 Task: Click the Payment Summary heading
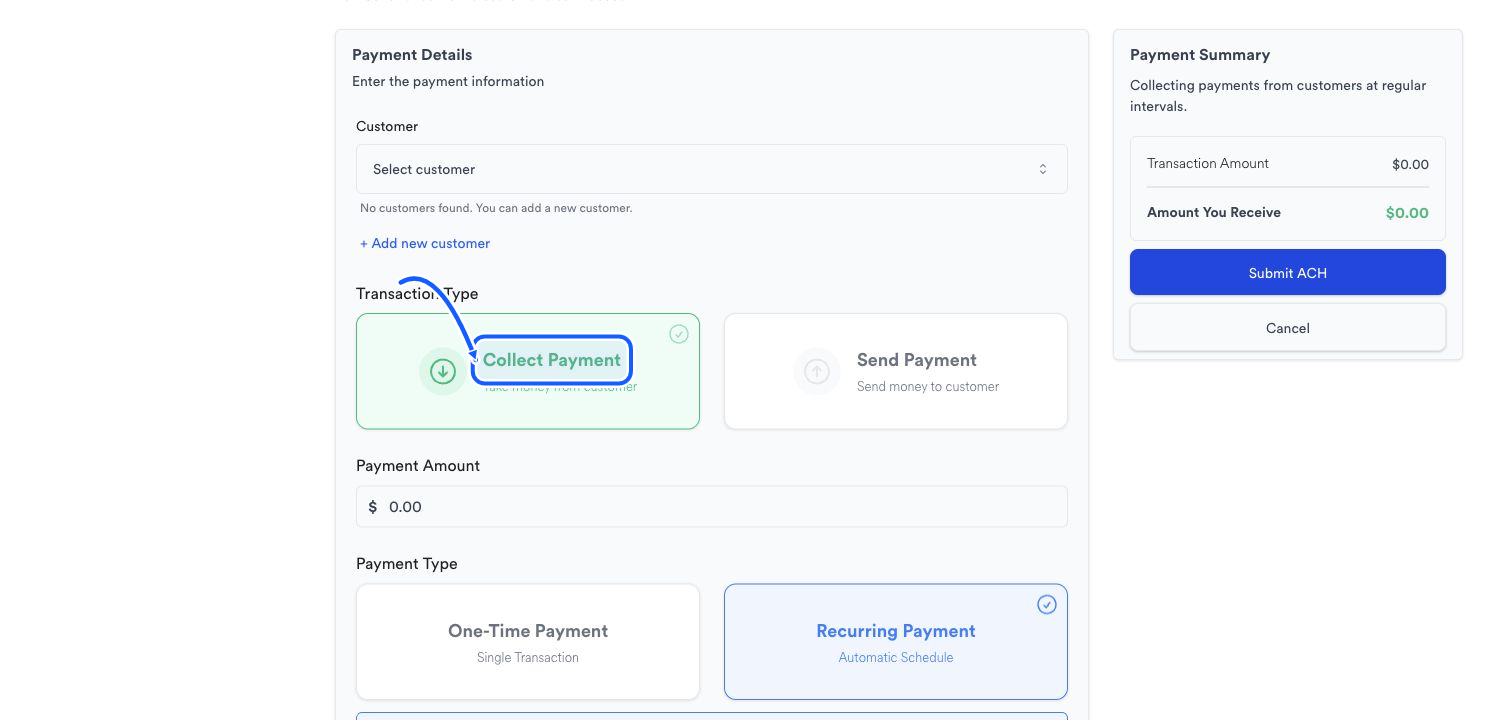[x=1200, y=55]
